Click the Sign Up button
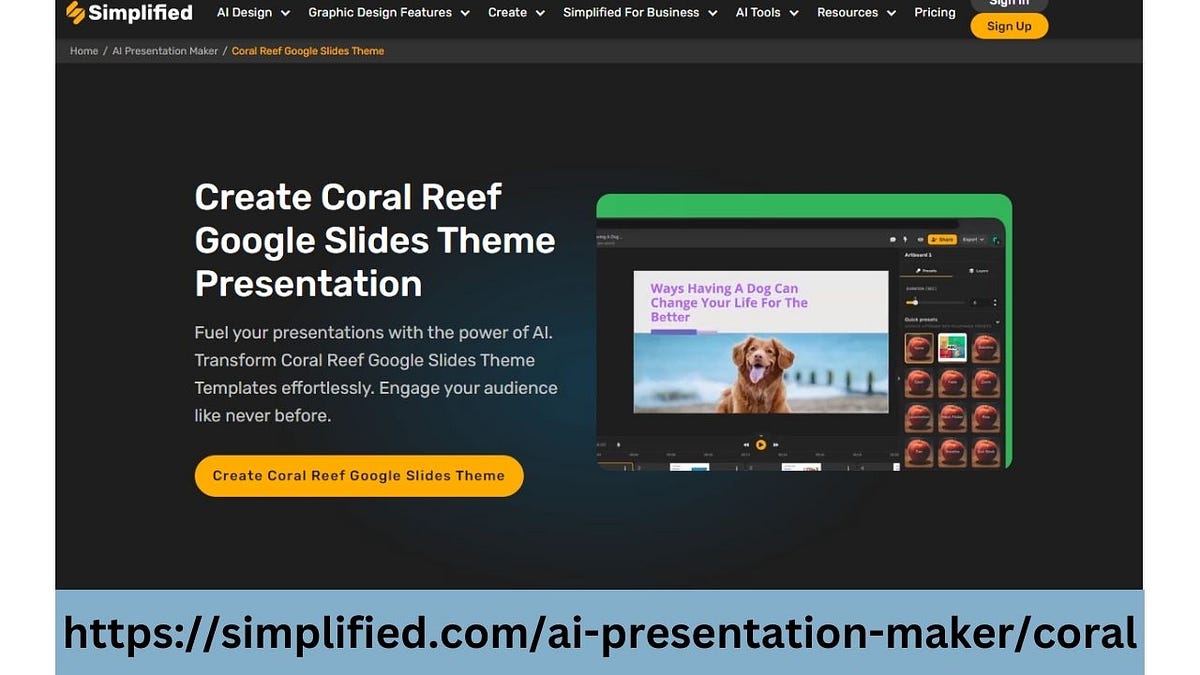 pyautogui.click(x=1009, y=26)
